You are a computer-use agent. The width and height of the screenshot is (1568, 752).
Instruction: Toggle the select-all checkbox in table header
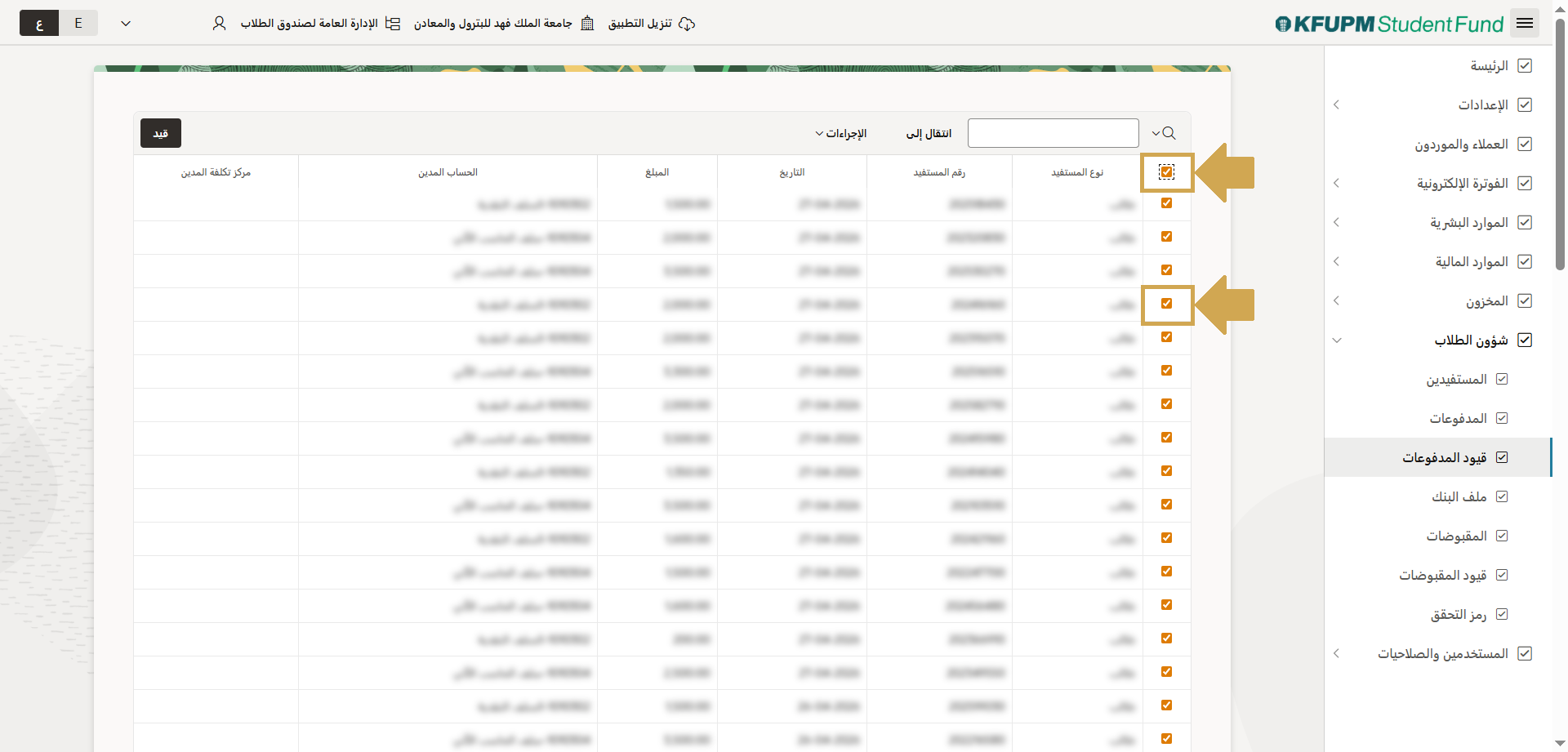[x=1166, y=171]
